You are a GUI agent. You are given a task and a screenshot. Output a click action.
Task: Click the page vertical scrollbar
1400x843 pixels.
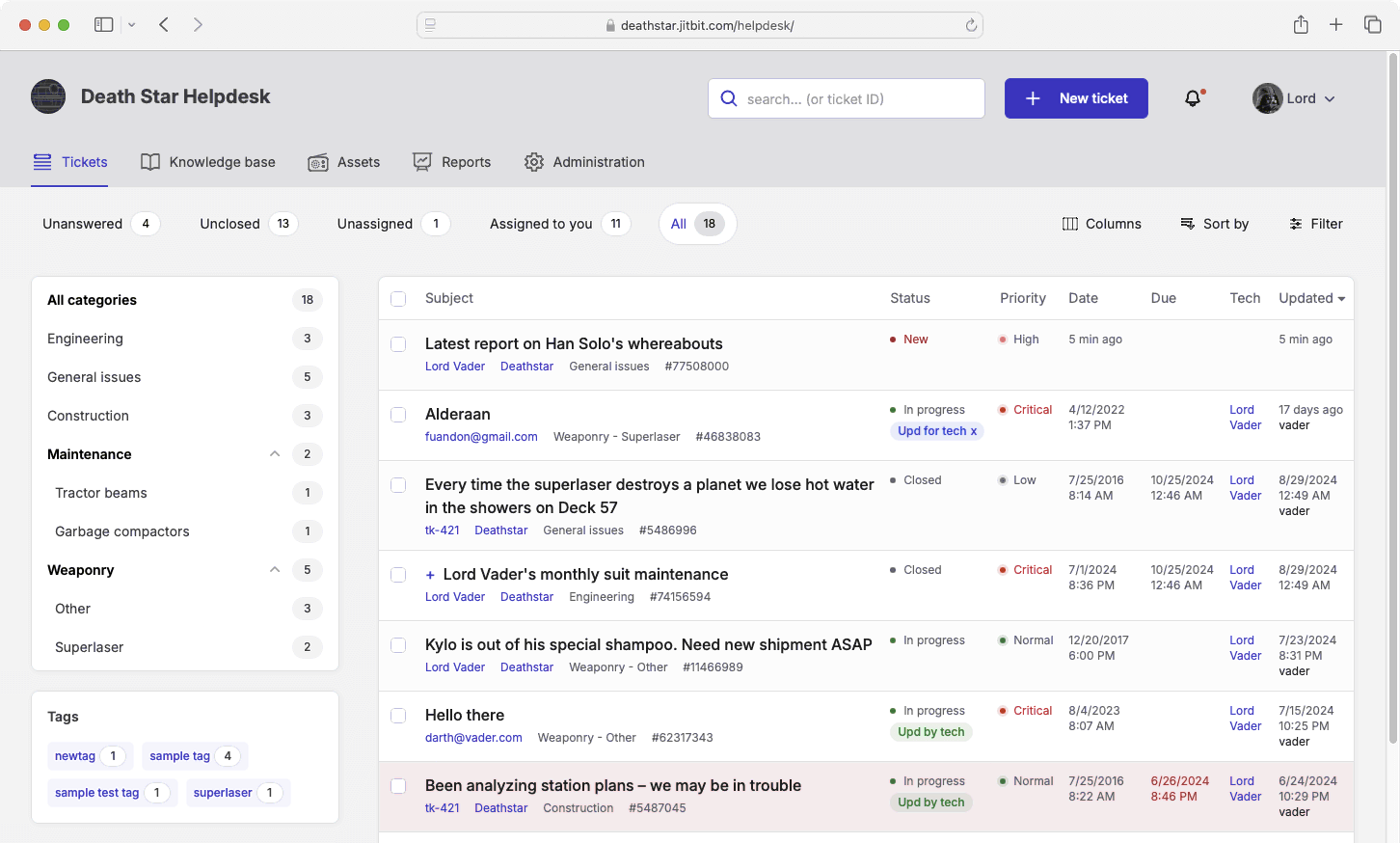pos(1392,398)
